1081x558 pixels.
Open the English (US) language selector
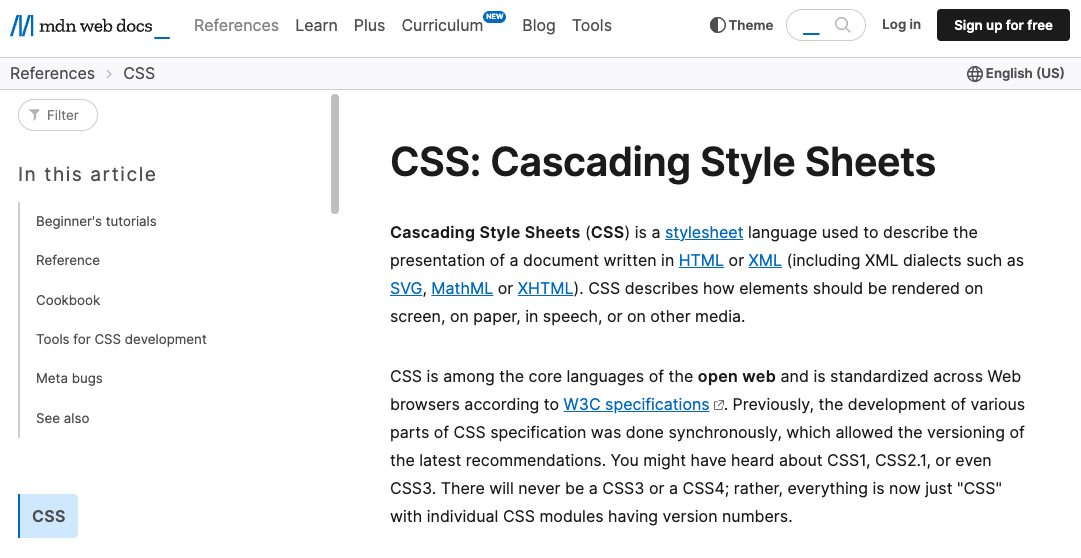pyautogui.click(x=1015, y=74)
